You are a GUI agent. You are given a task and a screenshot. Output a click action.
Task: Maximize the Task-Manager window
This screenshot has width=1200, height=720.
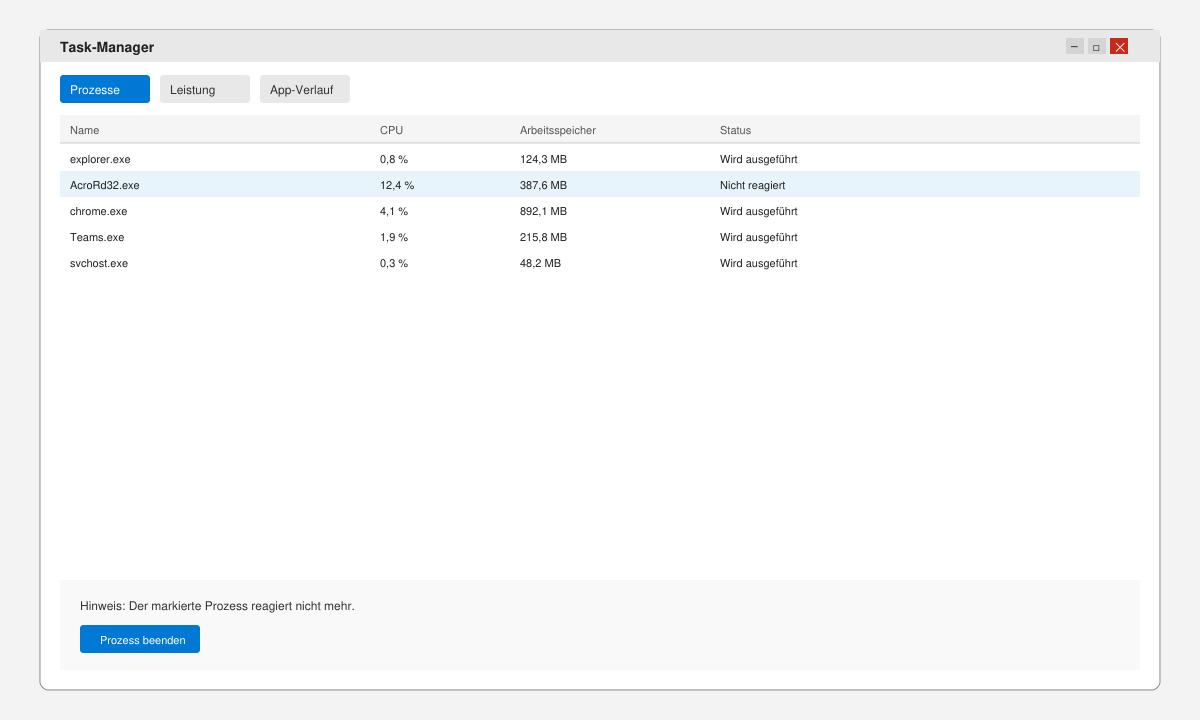pos(1097,46)
